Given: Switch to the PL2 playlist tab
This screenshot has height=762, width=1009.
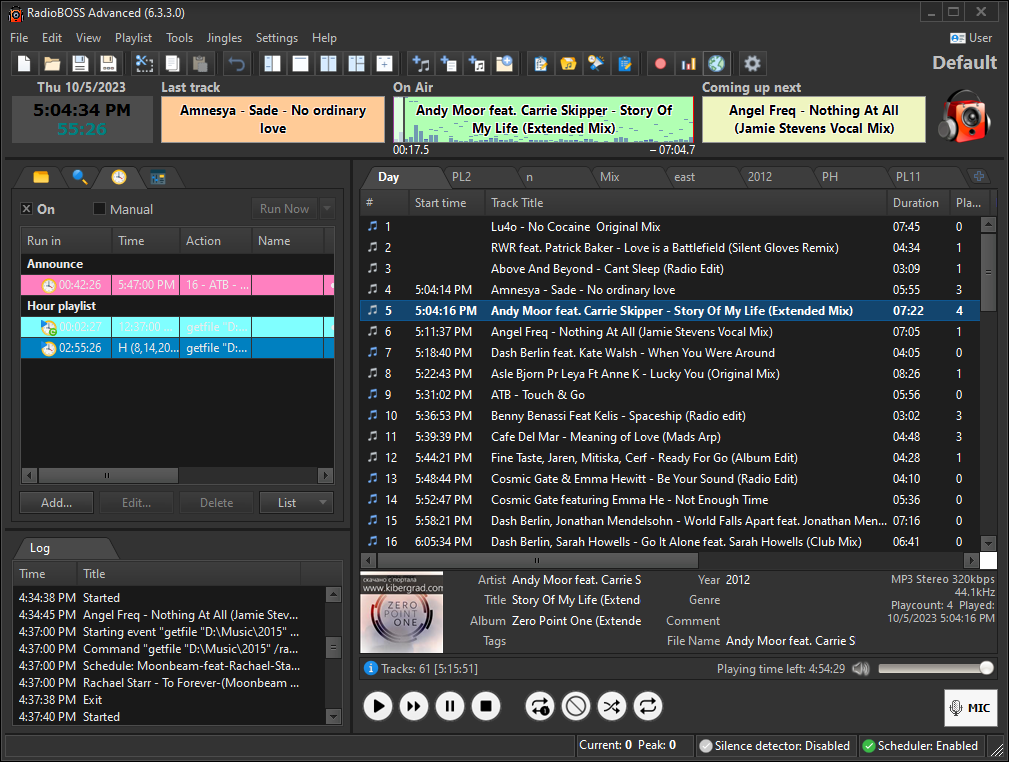Looking at the screenshot, I should click(x=461, y=177).
